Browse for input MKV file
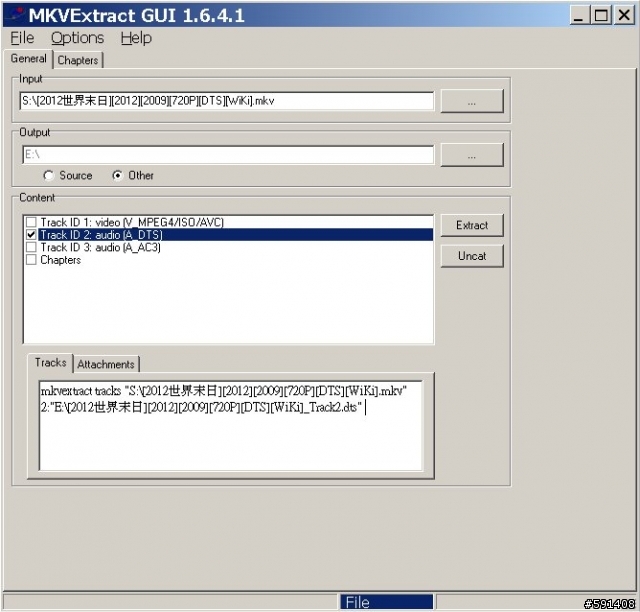The width and height of the screenshot is (640, 612). tap(472, 101)
